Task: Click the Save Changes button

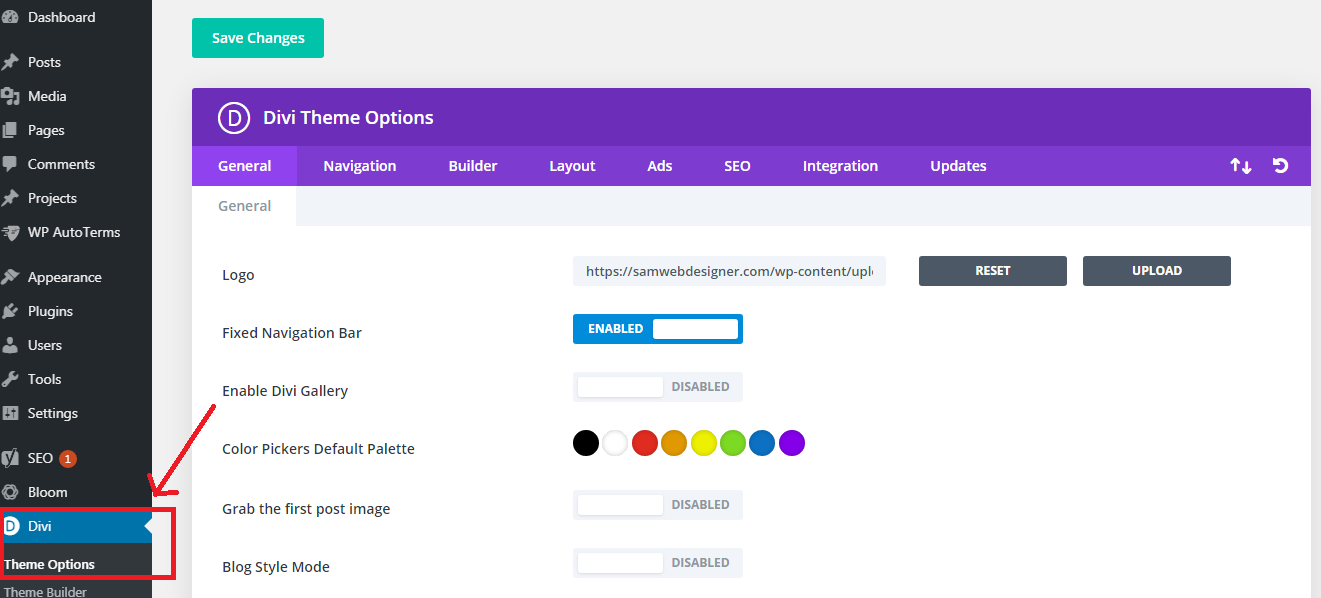Action: click(258, 38)
